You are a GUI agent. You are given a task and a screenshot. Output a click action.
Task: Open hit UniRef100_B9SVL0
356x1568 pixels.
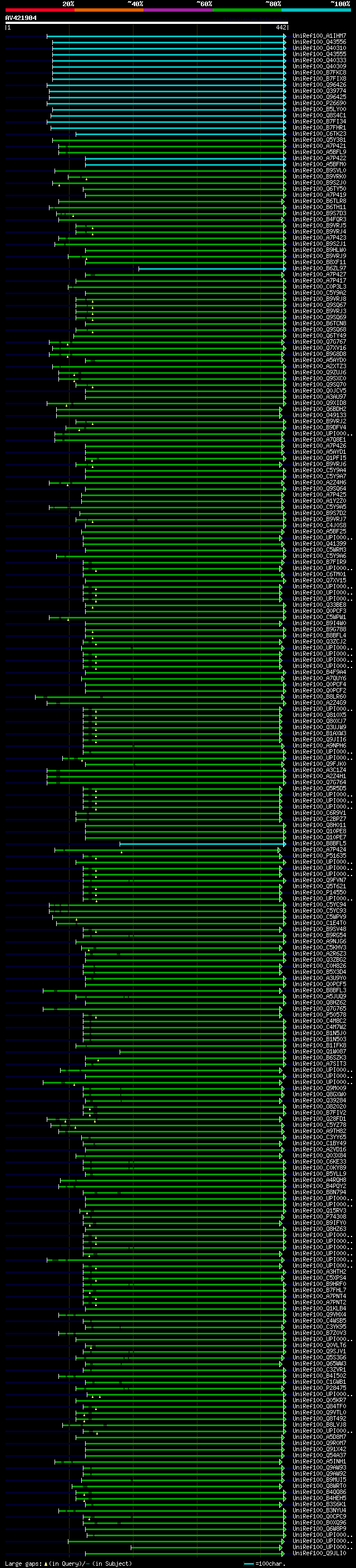tap(319, 170)
